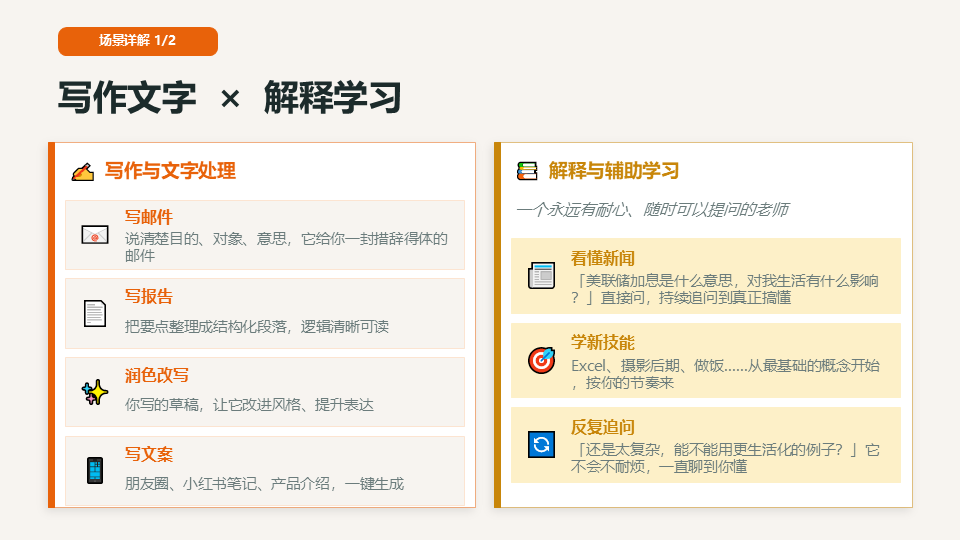Click the books icon next to 解释与辅助学习
960x540 pixels.
(527, 171)
